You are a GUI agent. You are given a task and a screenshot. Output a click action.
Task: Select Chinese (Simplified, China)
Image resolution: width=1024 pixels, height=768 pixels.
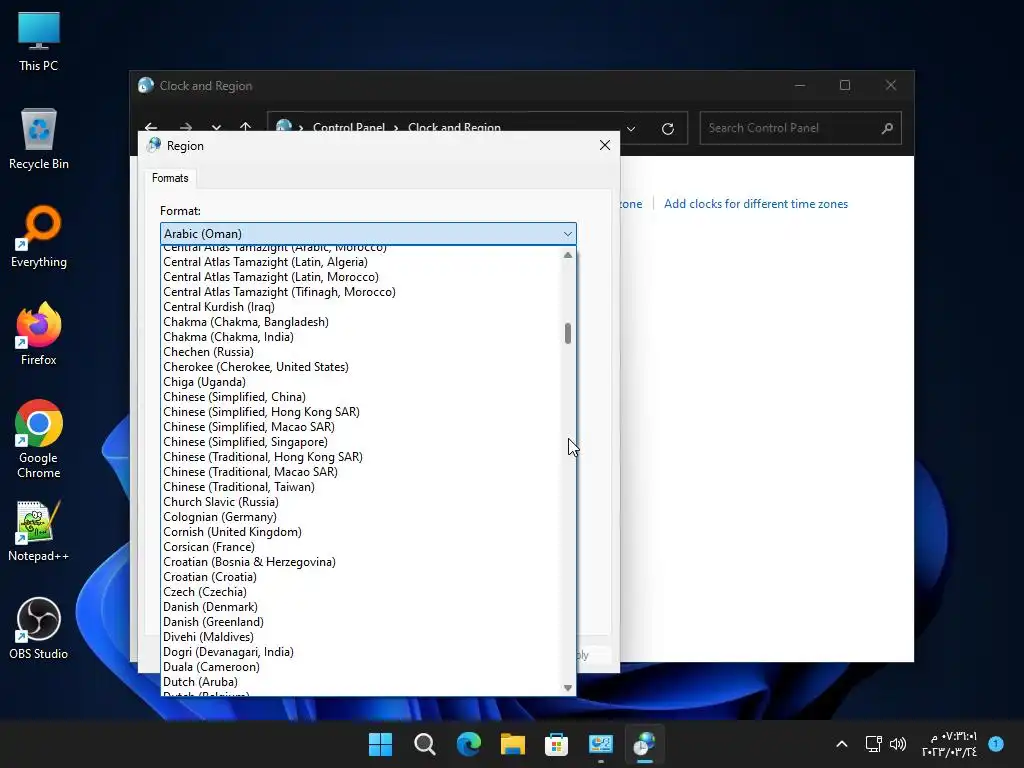tap(361, 397)
